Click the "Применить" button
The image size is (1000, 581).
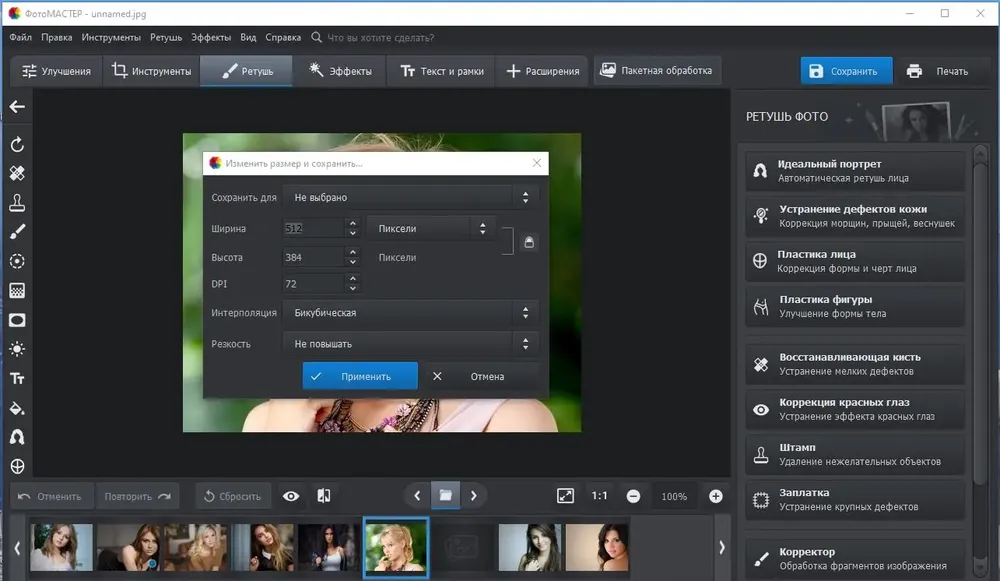point(360,377)
